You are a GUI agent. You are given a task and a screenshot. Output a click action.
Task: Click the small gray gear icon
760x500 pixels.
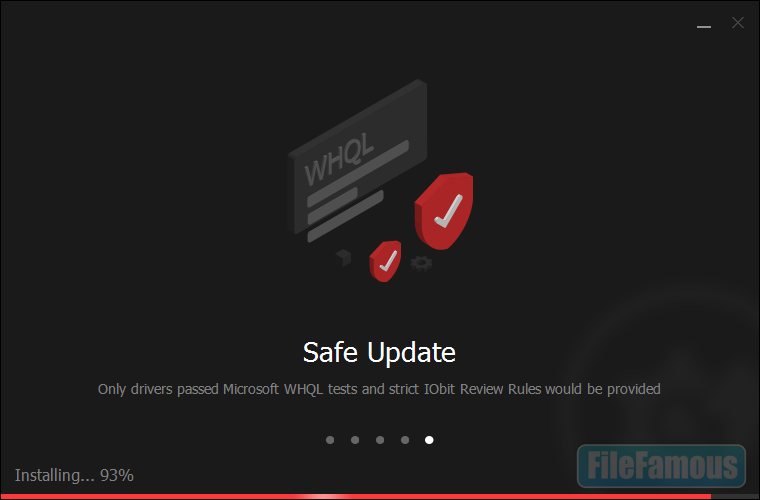(x=421, y=264)
